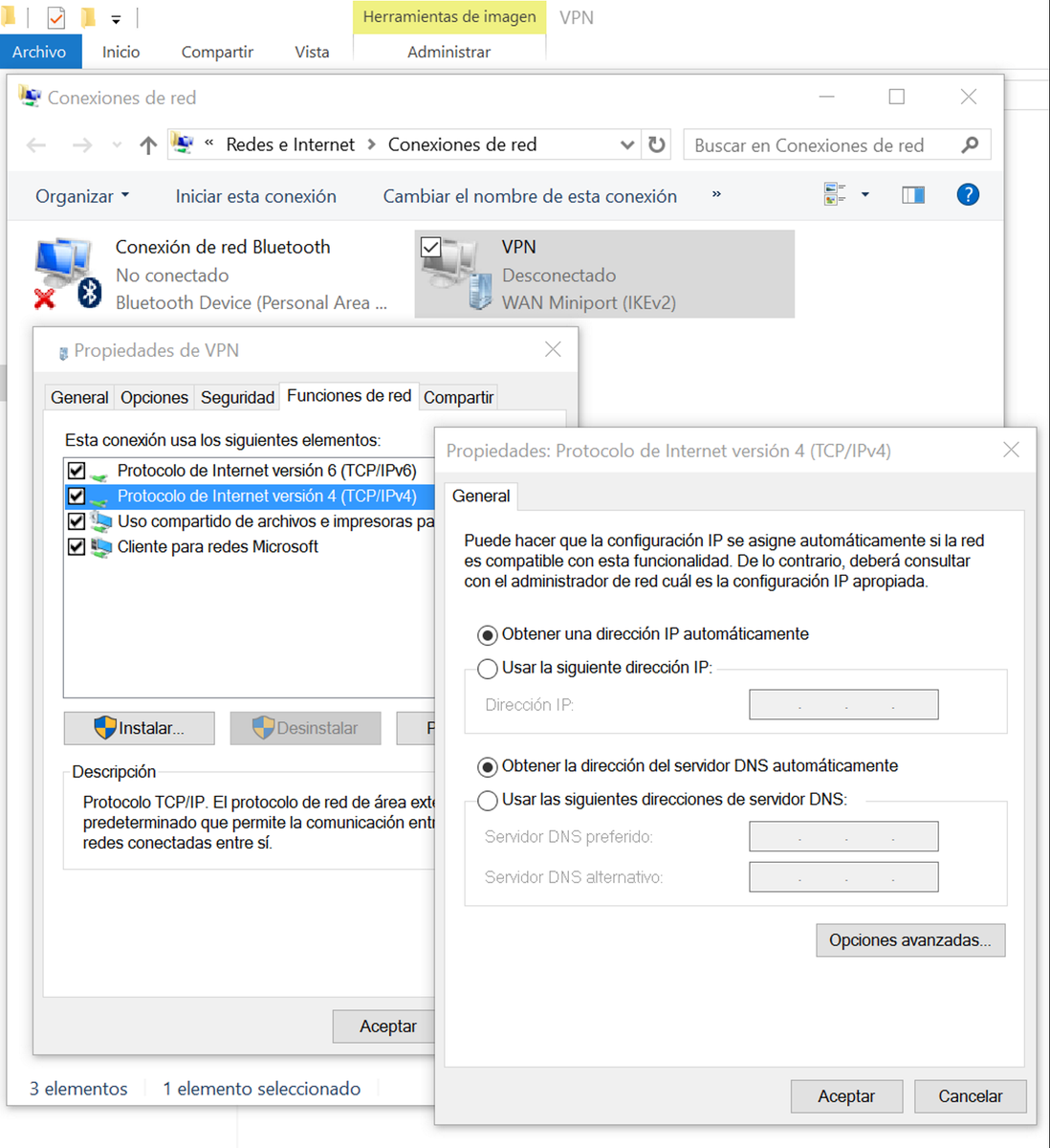Open Help with the question mark icon
Viewport: 1050px width, 1148px height.
(968, 194)
